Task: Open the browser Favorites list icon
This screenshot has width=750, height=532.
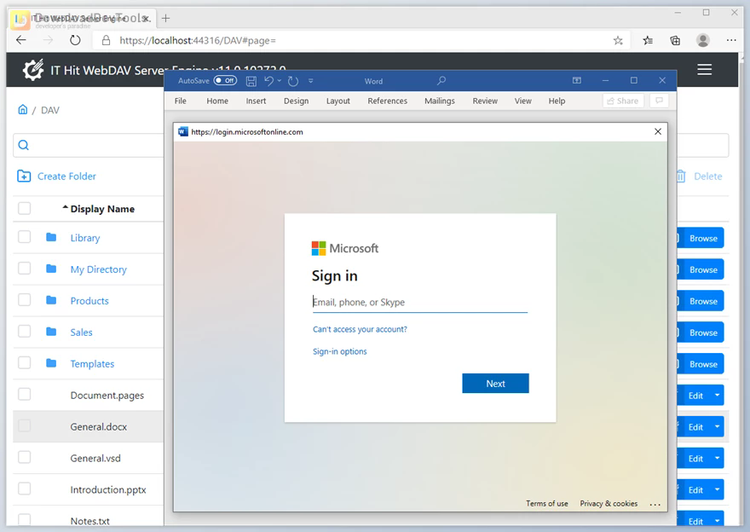Action: [x=648, y=41]
